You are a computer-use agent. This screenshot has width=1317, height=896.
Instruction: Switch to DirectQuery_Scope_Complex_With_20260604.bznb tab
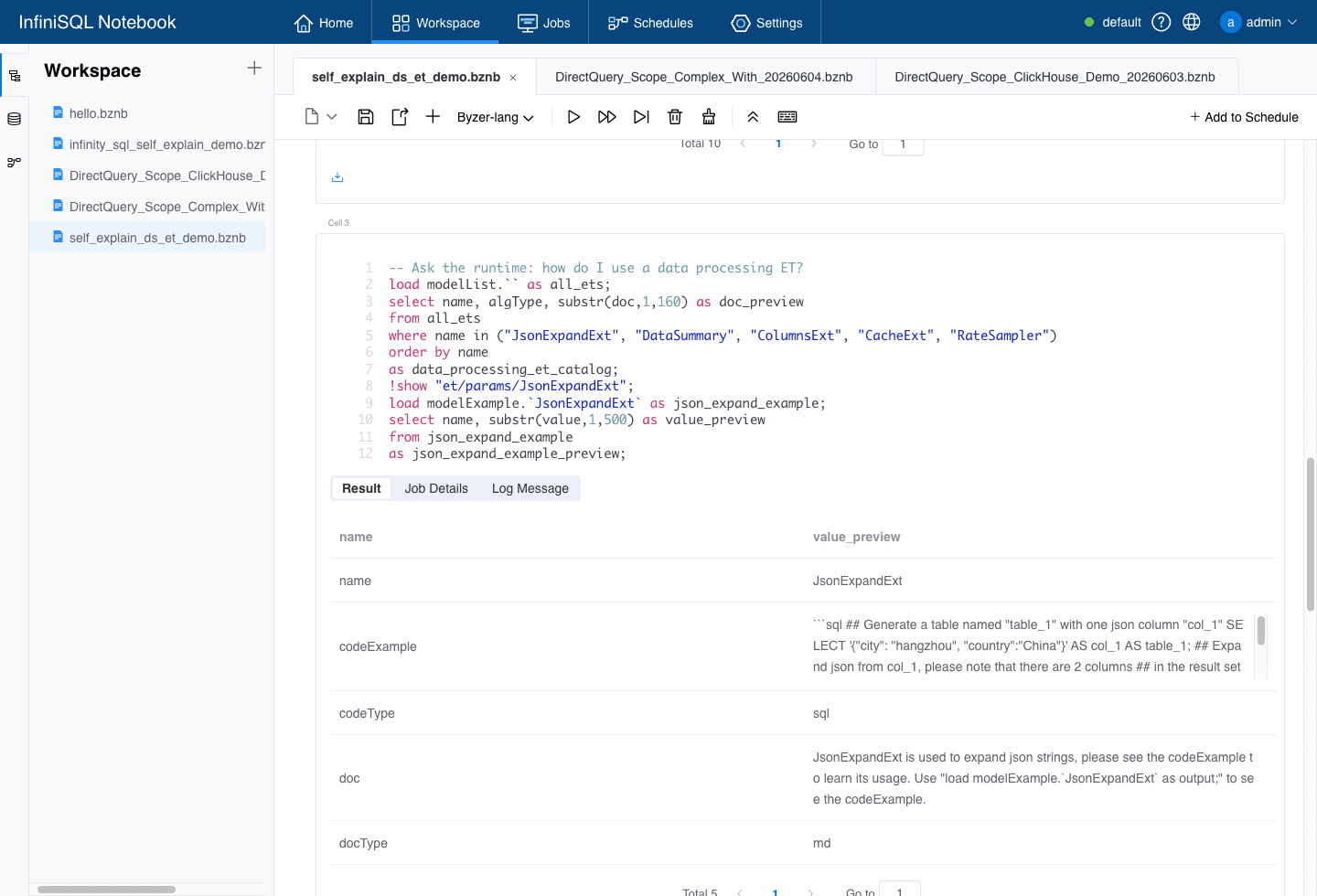[704, 77]
